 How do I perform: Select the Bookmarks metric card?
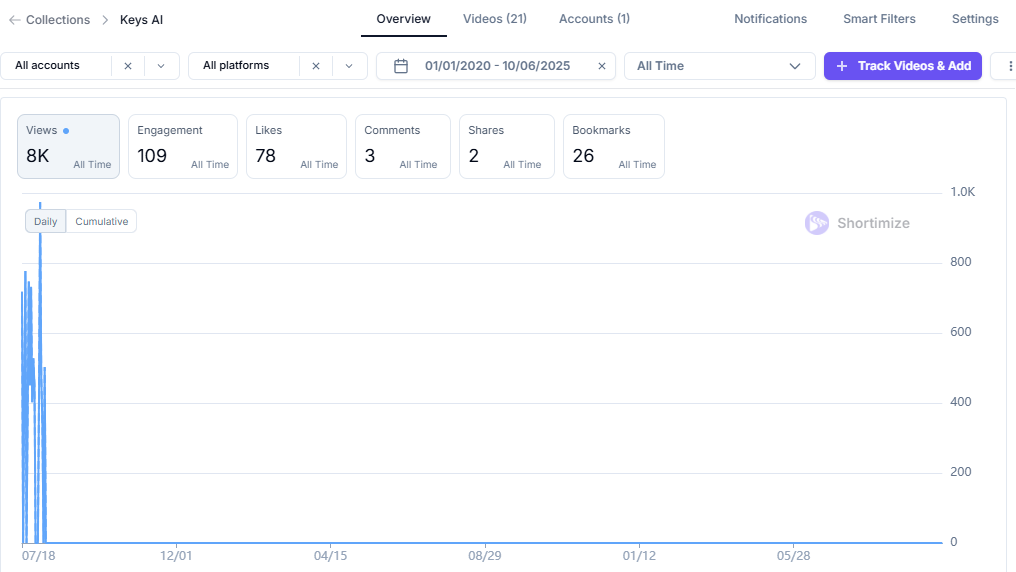click(613, 146)
